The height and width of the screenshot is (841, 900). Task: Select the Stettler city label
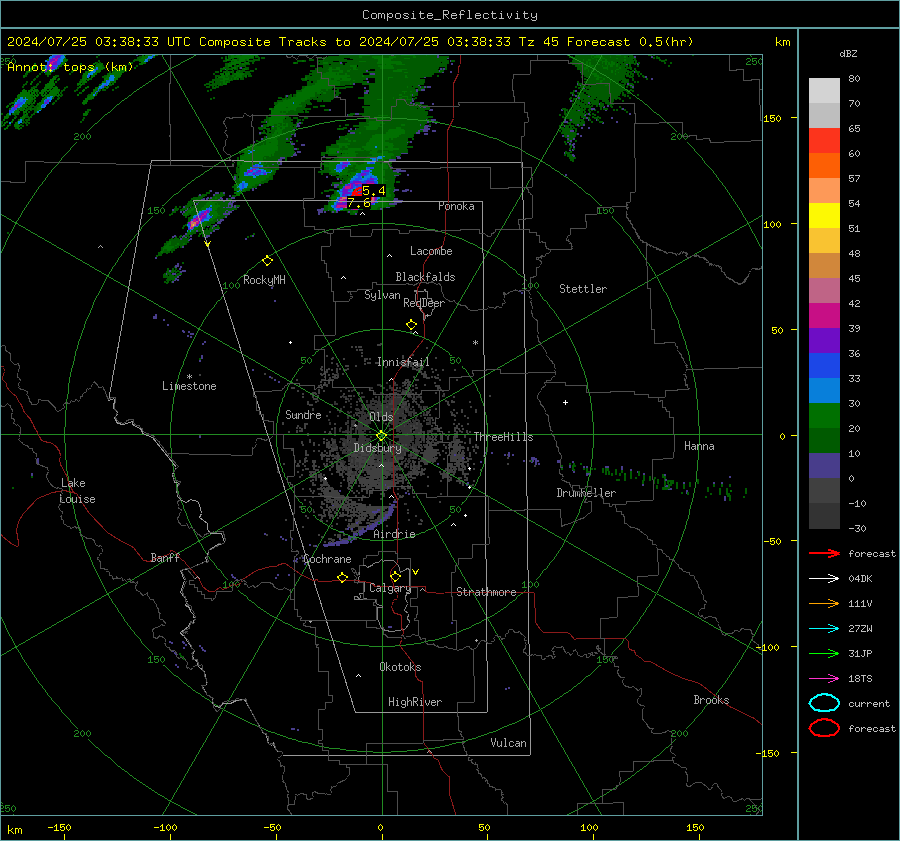[583, 289]
